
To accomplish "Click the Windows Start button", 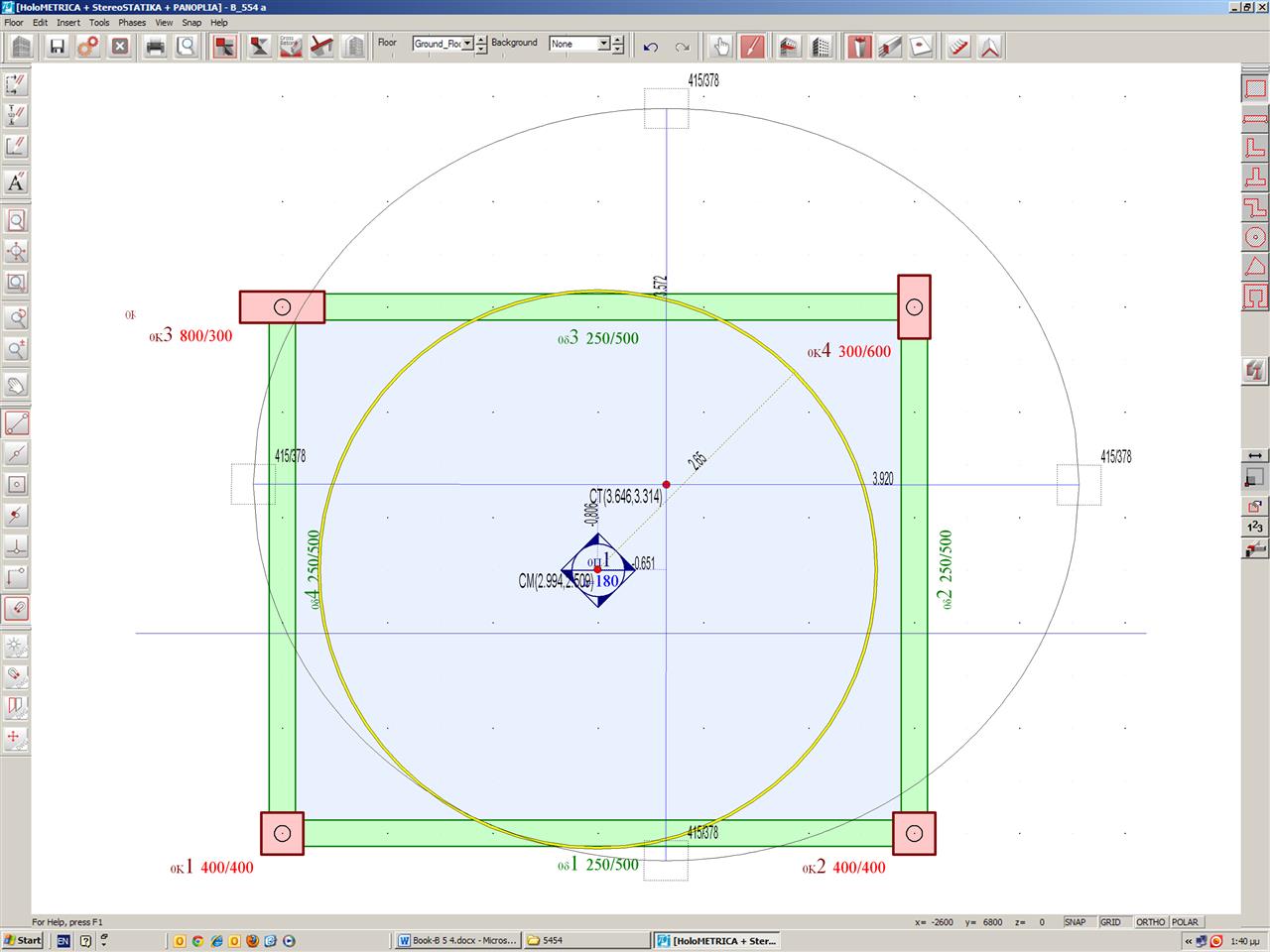I will 23,940.
